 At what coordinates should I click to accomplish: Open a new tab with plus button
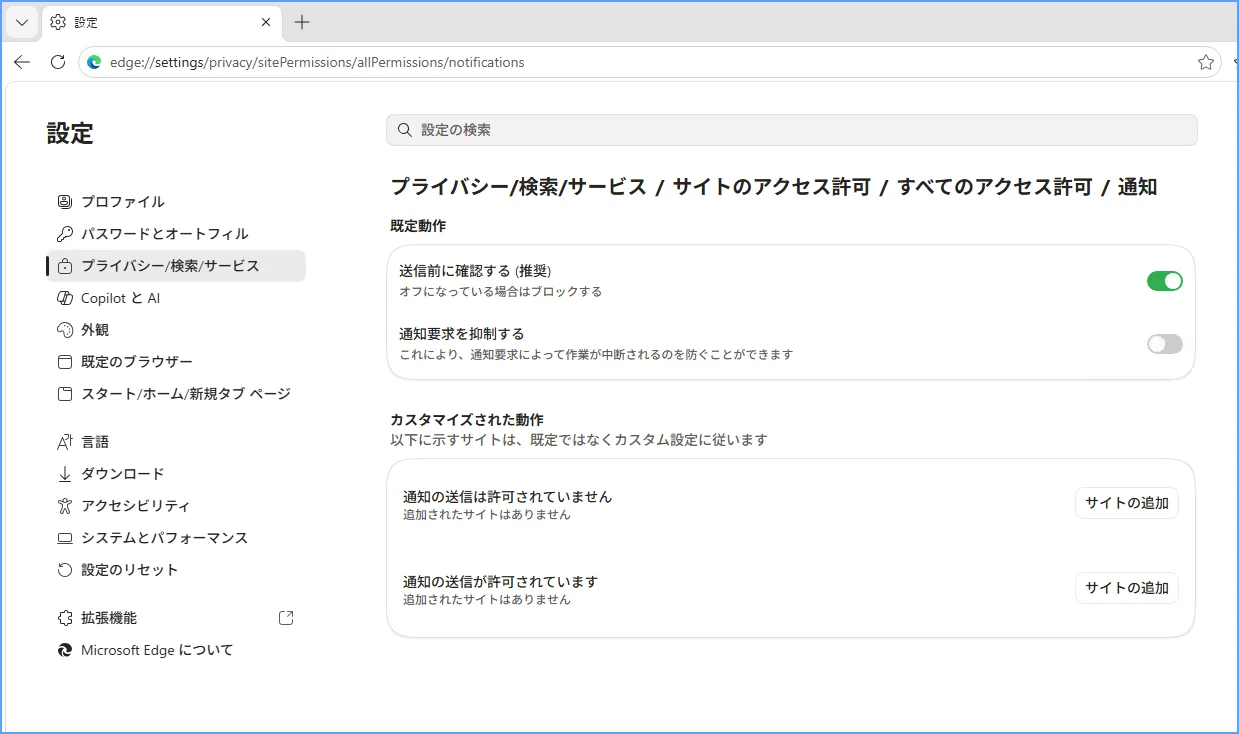(x=302, y=22)
